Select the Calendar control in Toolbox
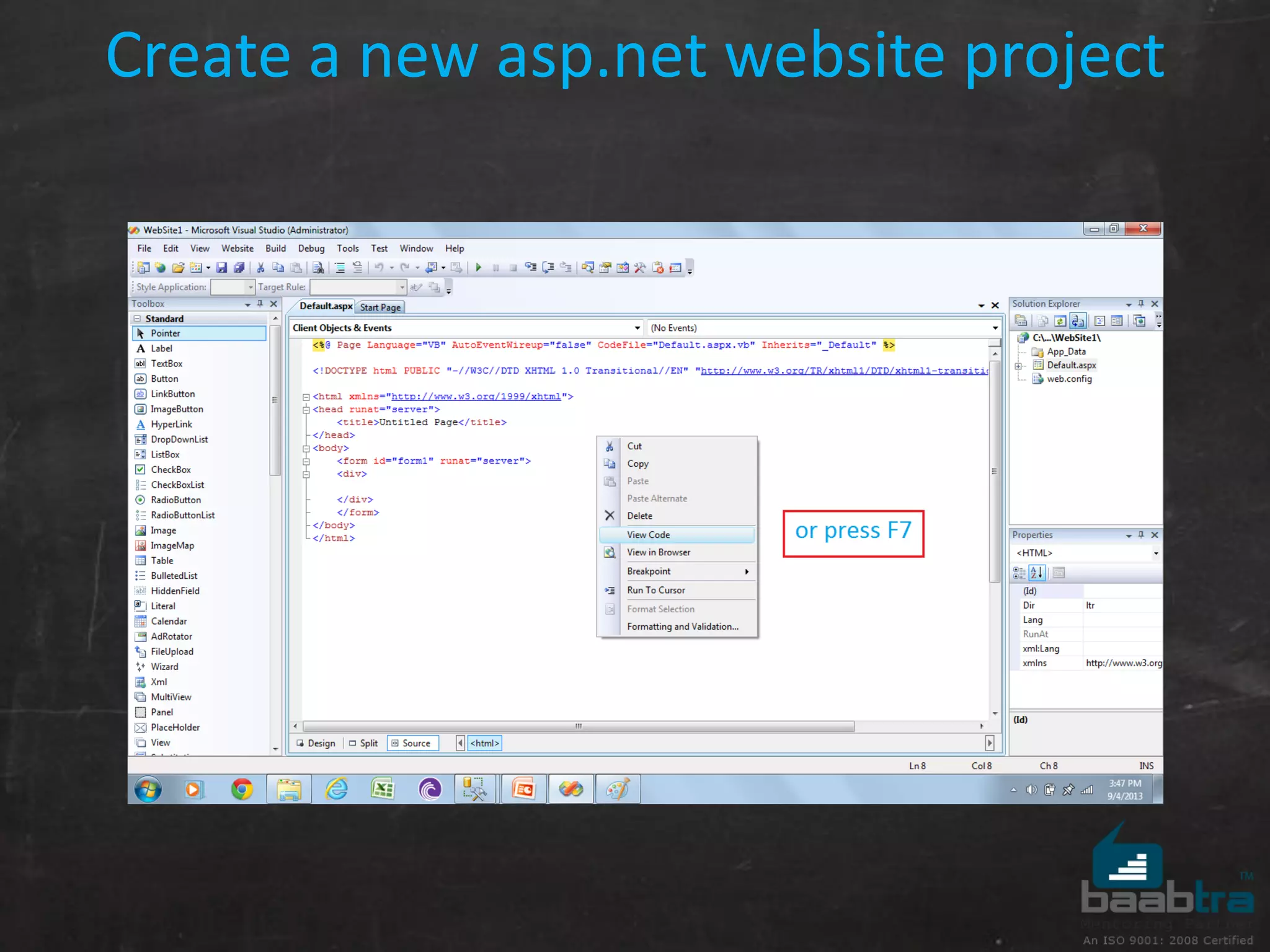Viewport: 1270px width, 952px height. pyautogui.click(x=168, y=621)
